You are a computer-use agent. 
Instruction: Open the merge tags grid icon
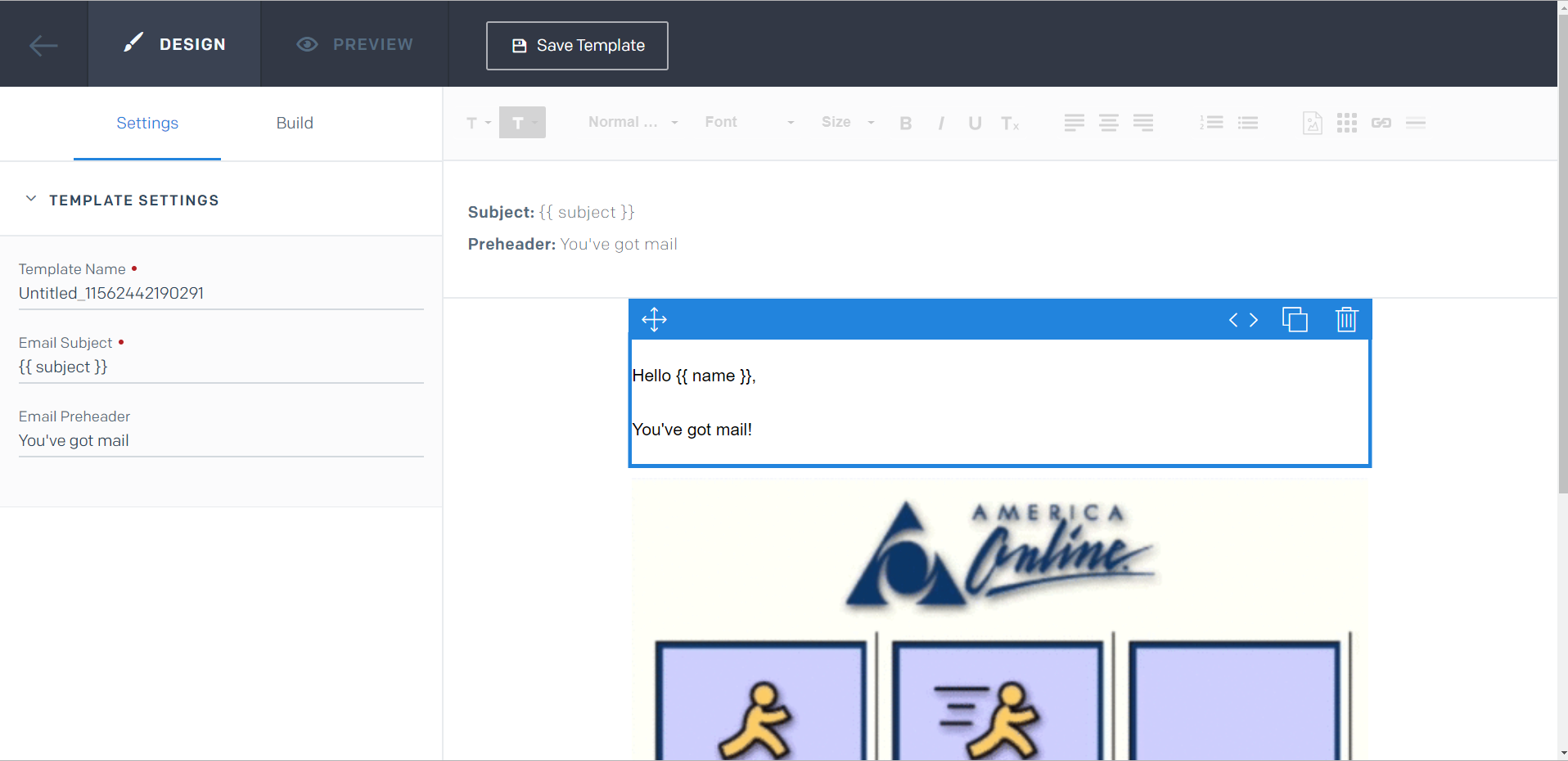coord(1346,123)
